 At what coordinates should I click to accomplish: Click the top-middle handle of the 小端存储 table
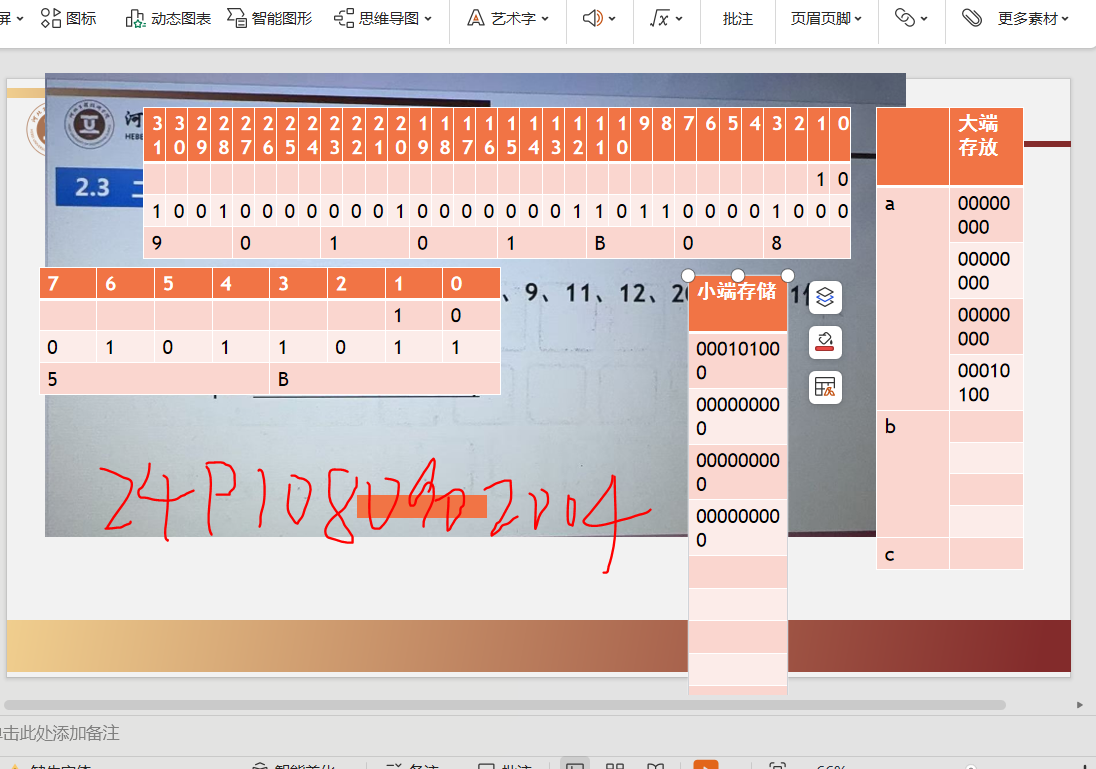[737, 275]
